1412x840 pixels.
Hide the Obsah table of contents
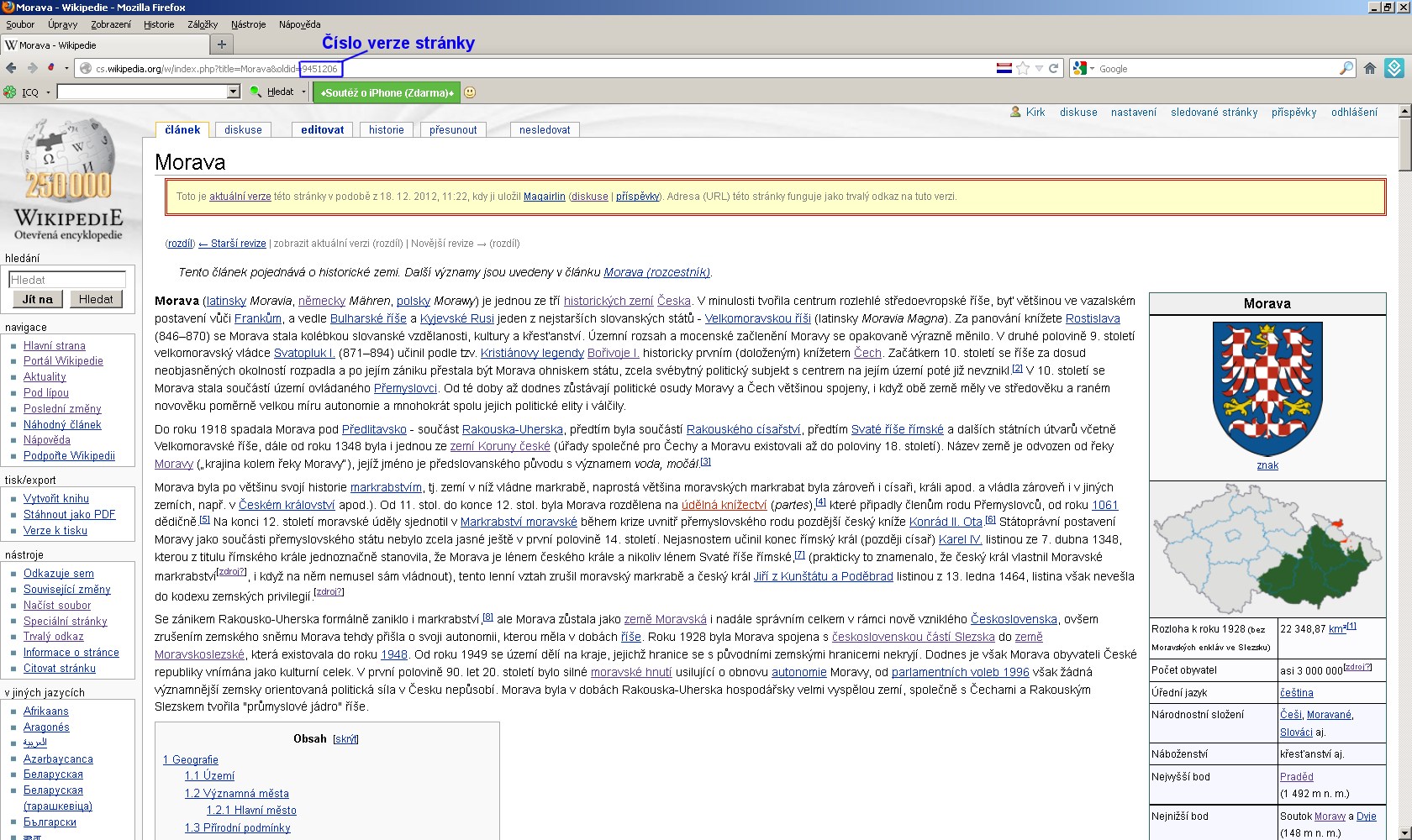click(345, 739)
